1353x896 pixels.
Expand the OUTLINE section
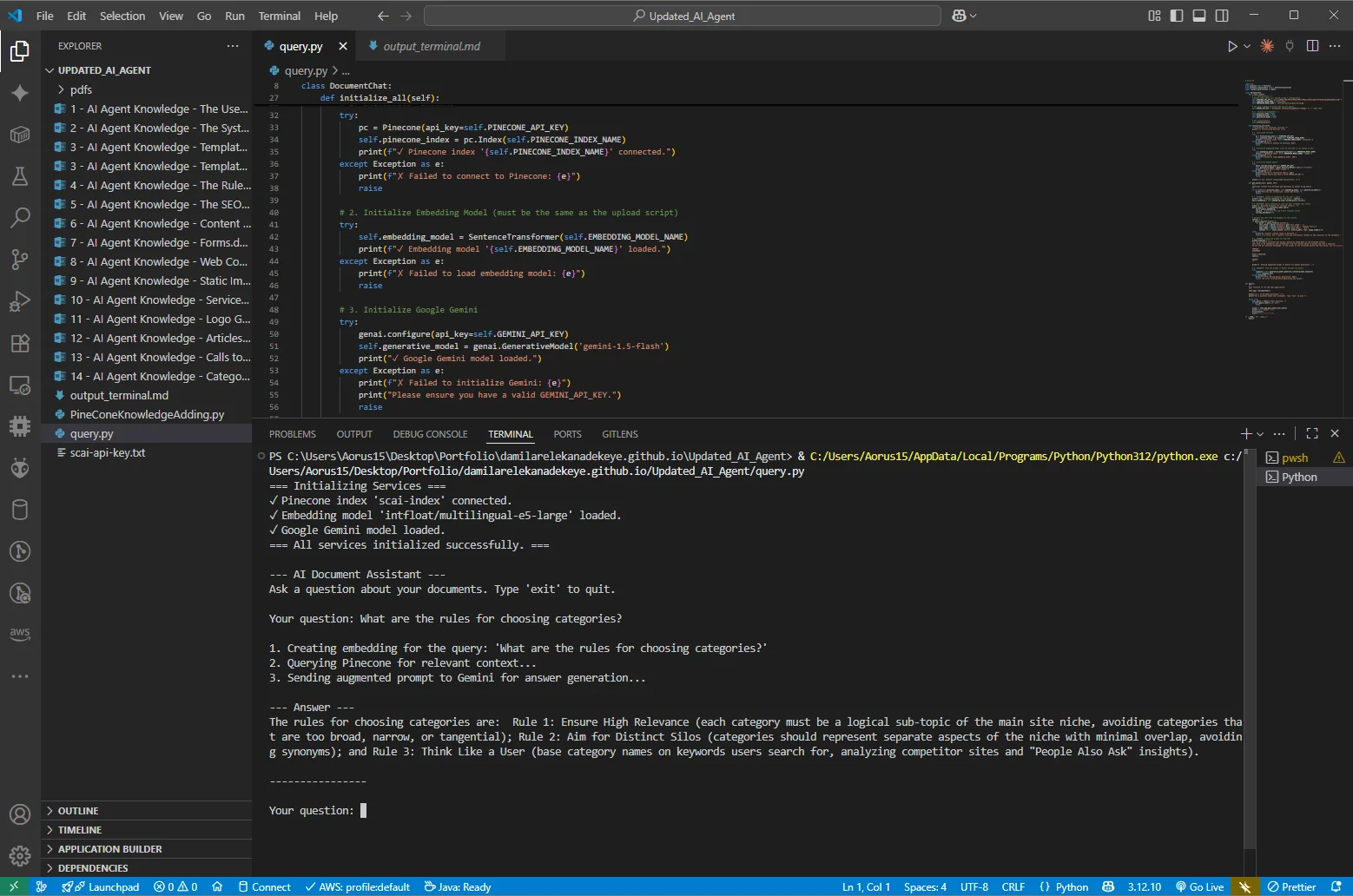78,811
